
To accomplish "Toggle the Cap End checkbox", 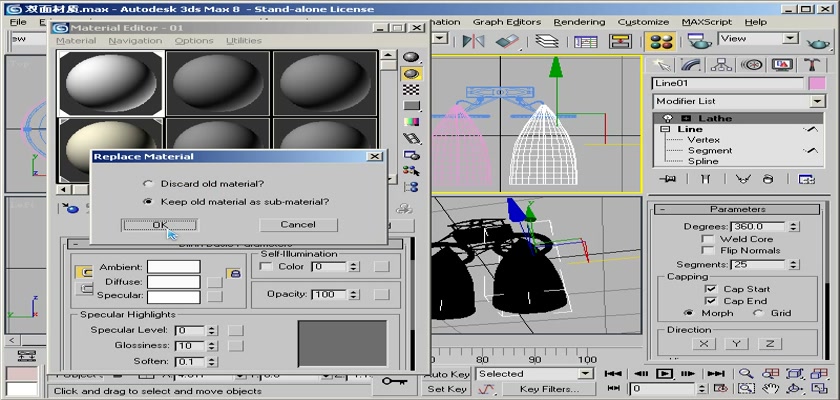I will click(x=710, y=301).
